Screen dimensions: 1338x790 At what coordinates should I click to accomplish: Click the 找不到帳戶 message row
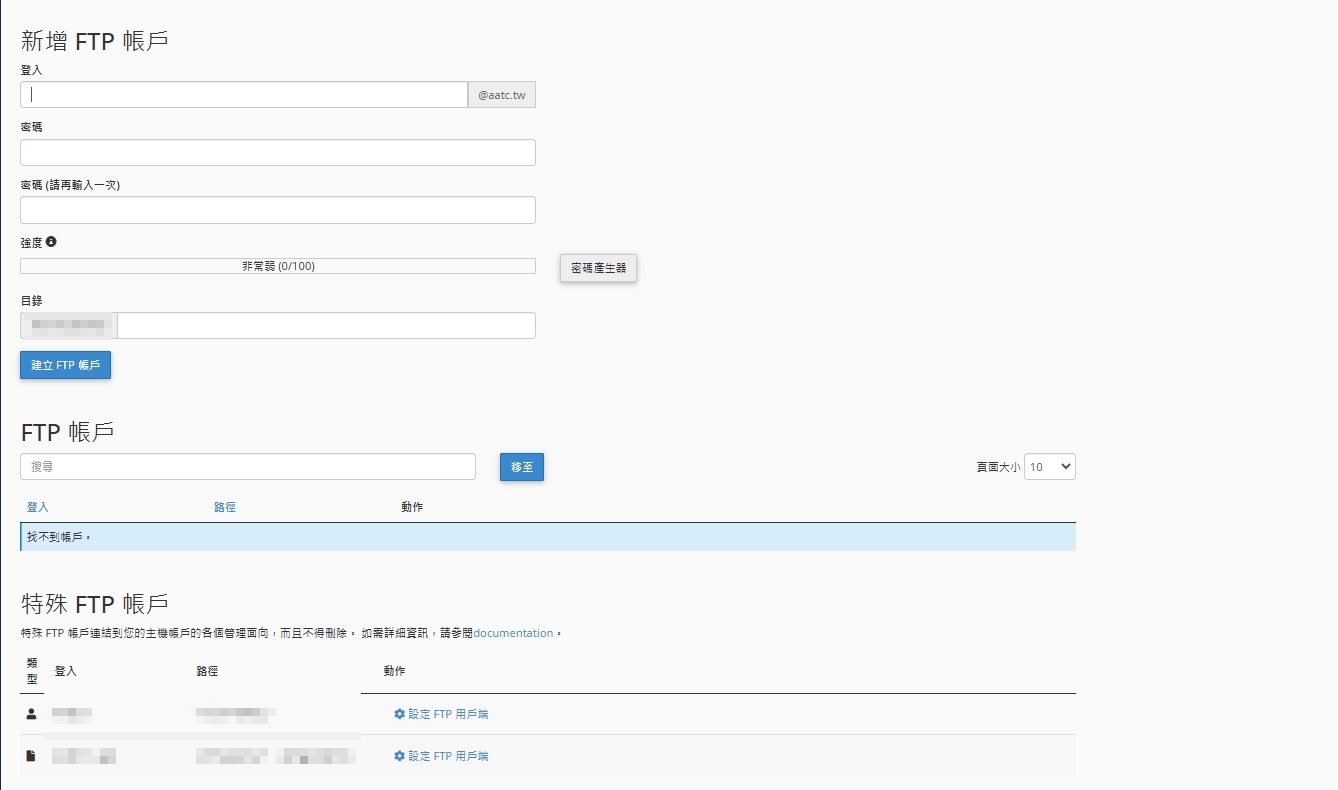tap(548, 537)
